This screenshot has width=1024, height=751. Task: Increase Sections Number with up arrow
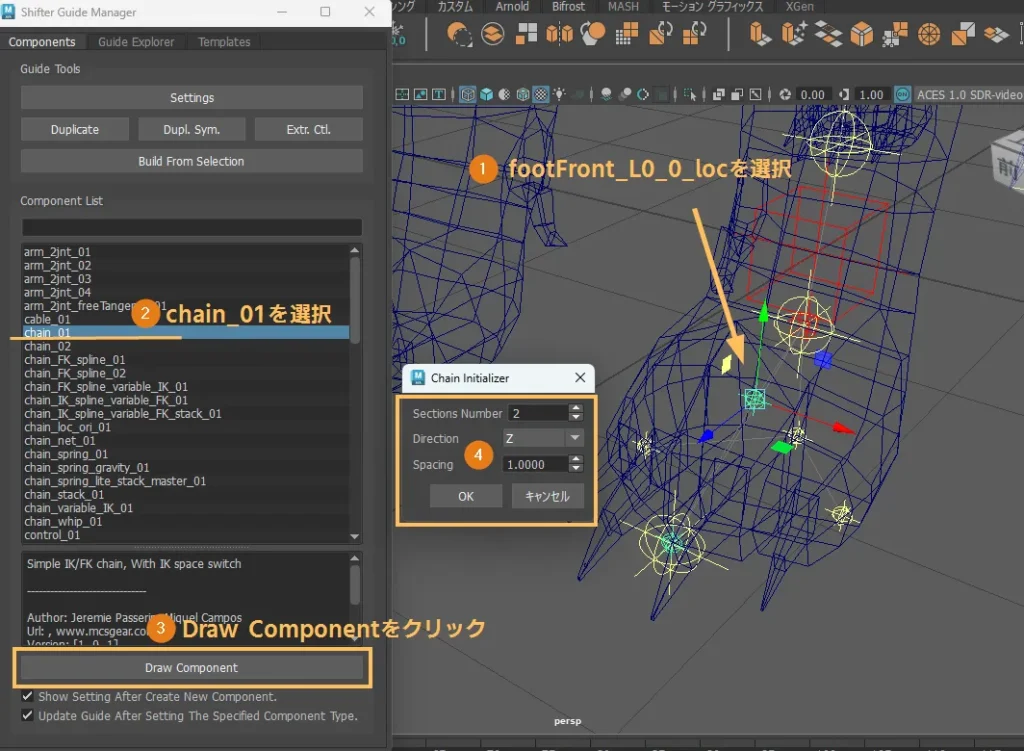coord(575,409)
